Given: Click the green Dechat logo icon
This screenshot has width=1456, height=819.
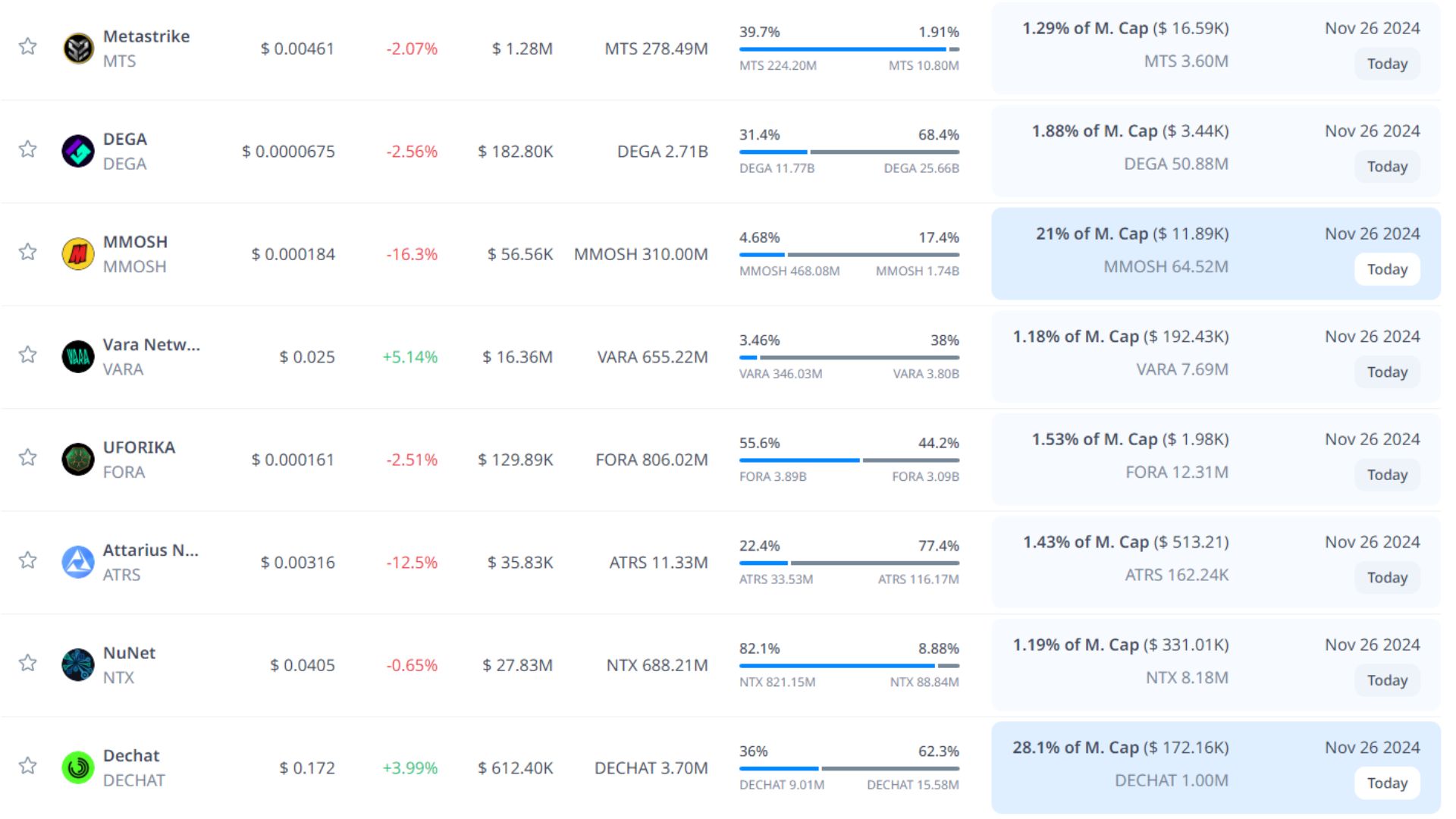Looking at the screenshot, I should coord(78,767).
